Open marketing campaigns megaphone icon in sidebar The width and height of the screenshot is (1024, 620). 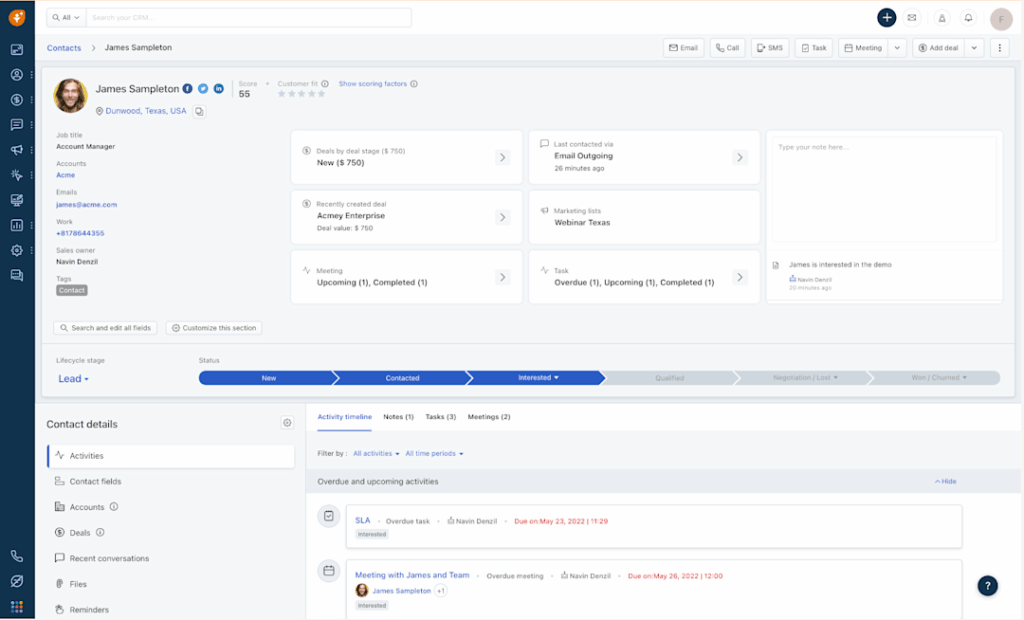pos(17,150)
